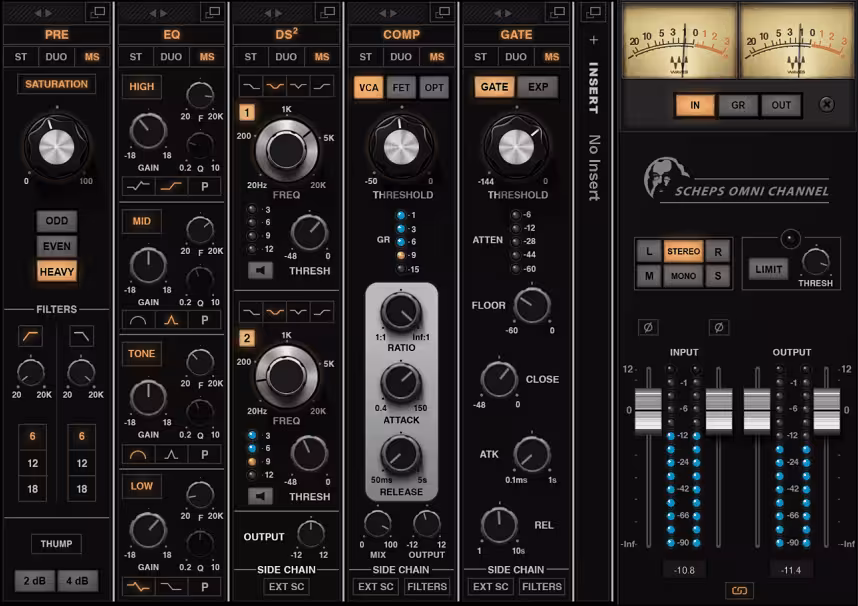
Task: Select EXP mode in the GATE section
Action: [536, 87]
